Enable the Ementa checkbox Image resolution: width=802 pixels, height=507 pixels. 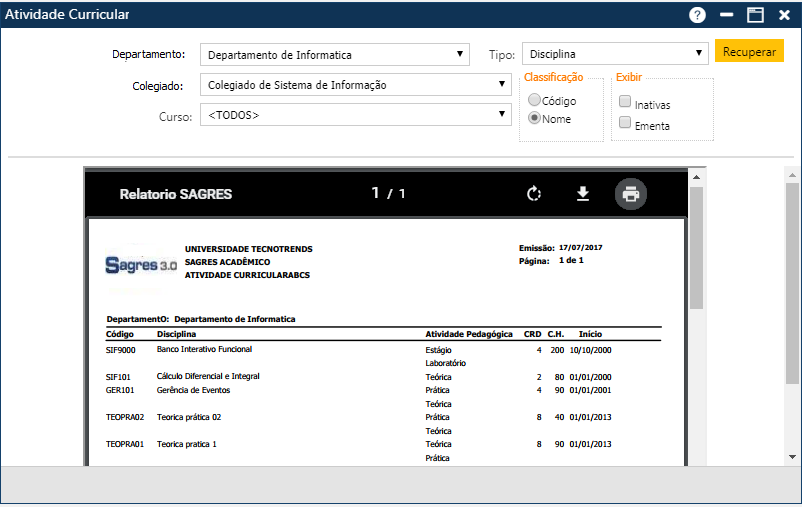pos(625,122)
